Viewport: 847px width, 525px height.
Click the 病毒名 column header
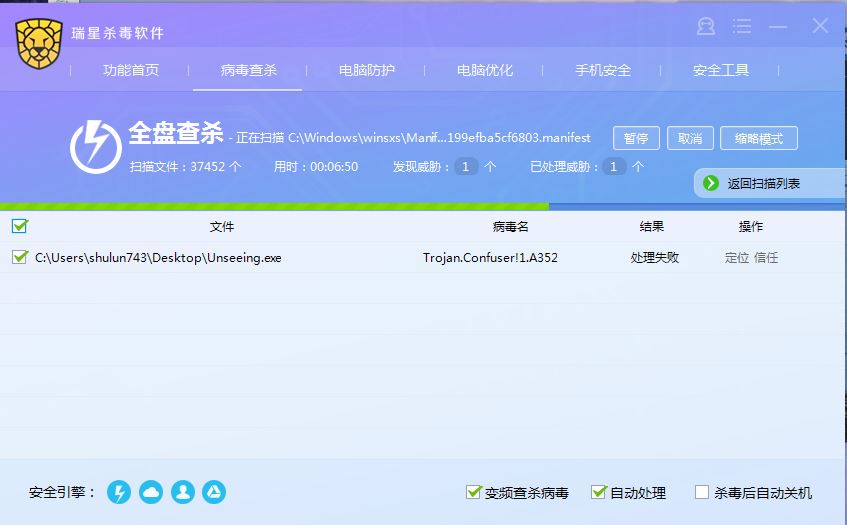pos(510,227)
